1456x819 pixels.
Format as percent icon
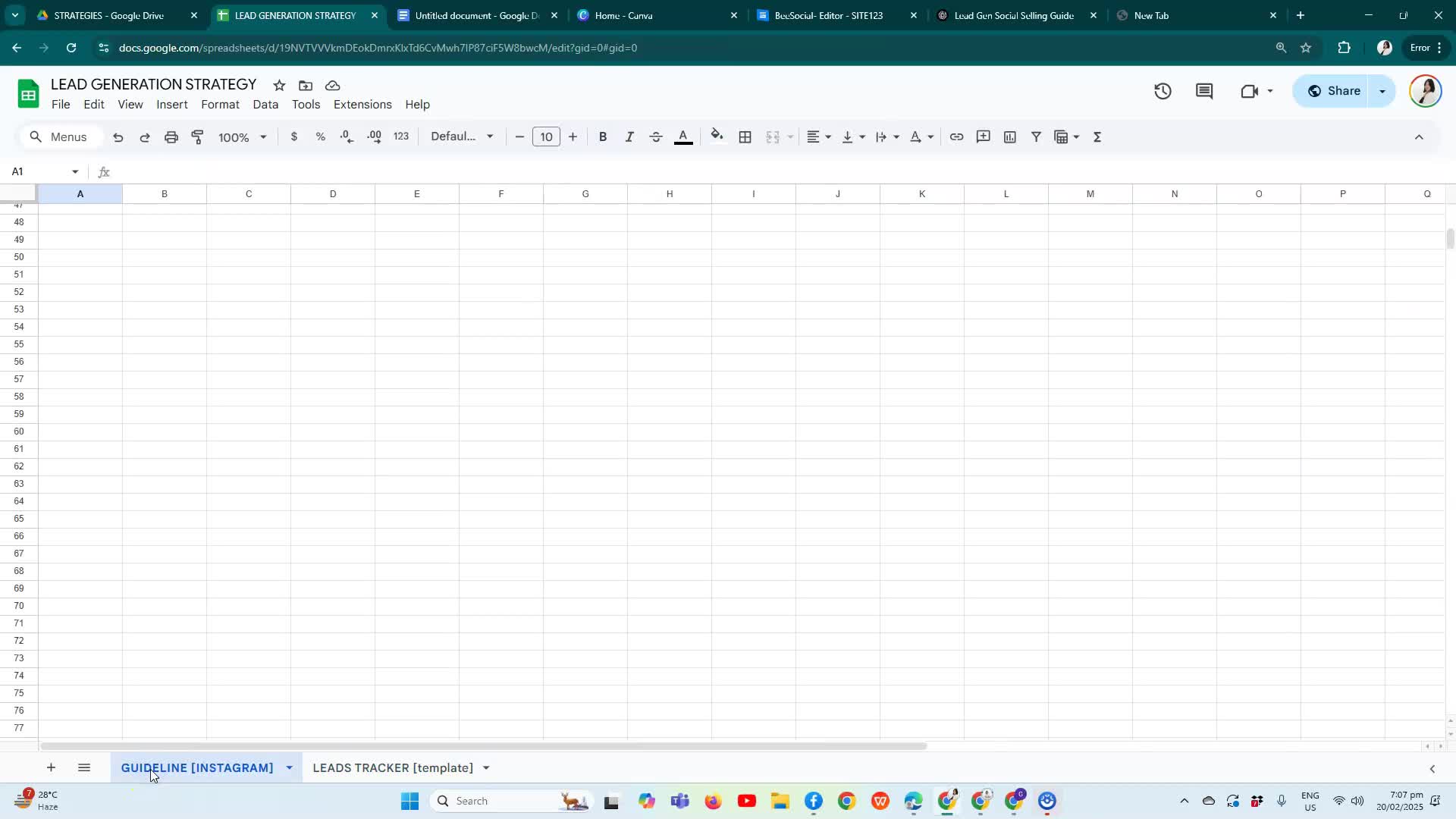pos(321,137)
